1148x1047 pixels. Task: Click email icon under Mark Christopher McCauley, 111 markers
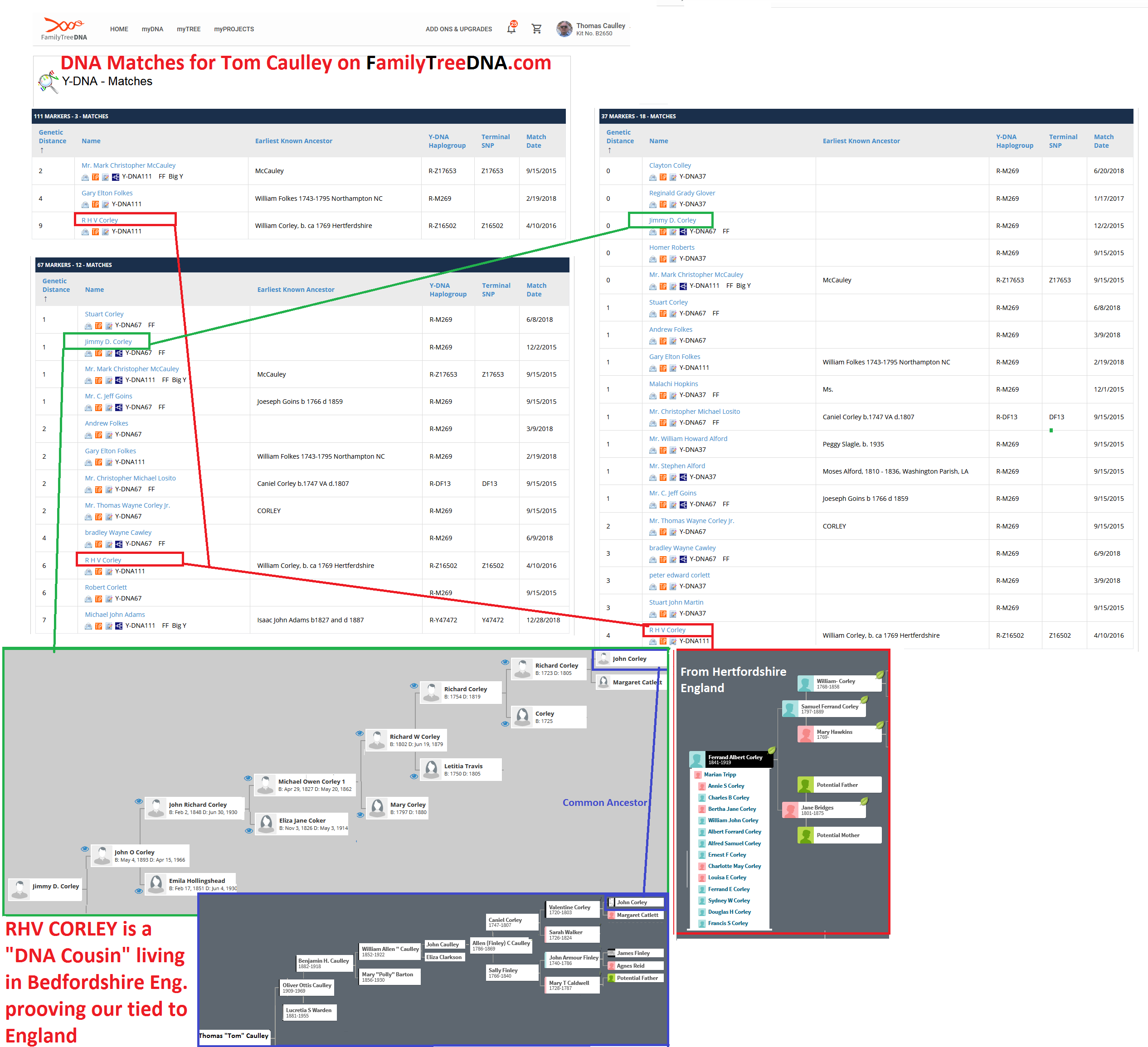click(x=85, y=177)
